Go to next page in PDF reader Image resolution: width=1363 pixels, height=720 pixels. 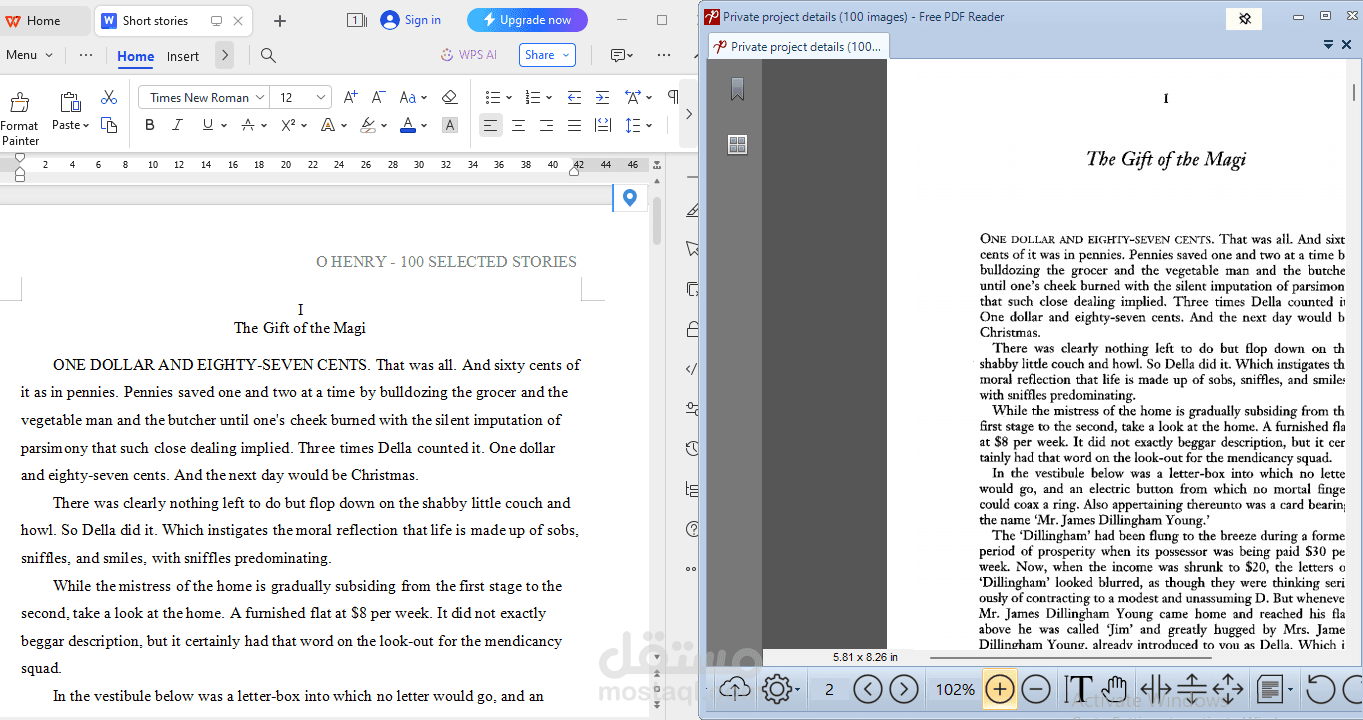[904, 689]
